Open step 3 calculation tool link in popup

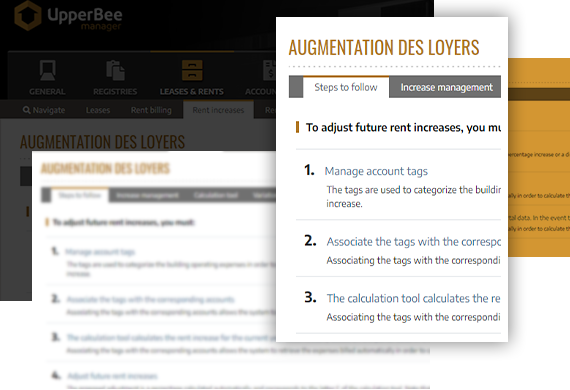click(413, 298)
